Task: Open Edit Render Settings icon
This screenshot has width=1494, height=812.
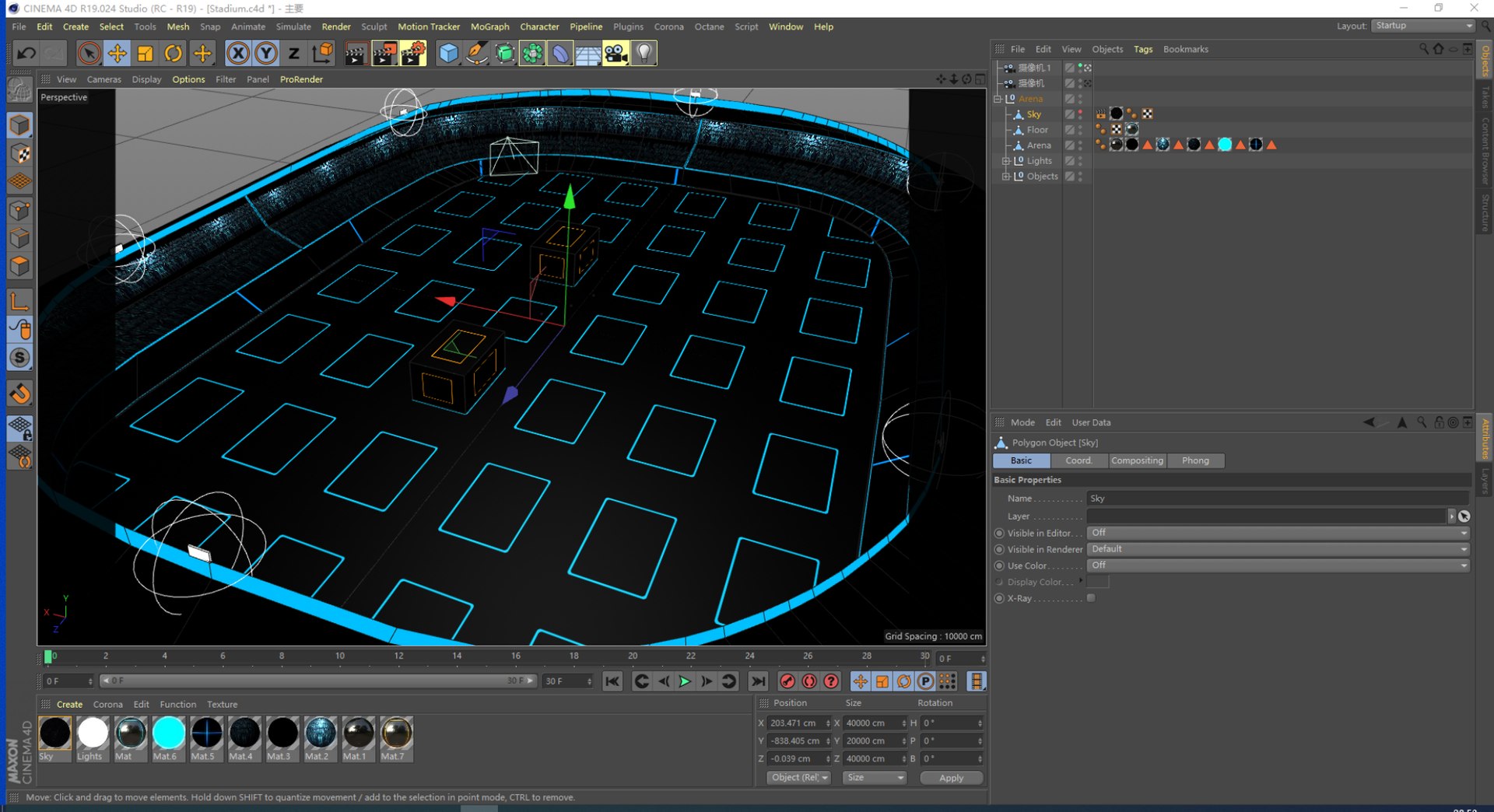Action: pyautogui.click(x=413, y=53)
